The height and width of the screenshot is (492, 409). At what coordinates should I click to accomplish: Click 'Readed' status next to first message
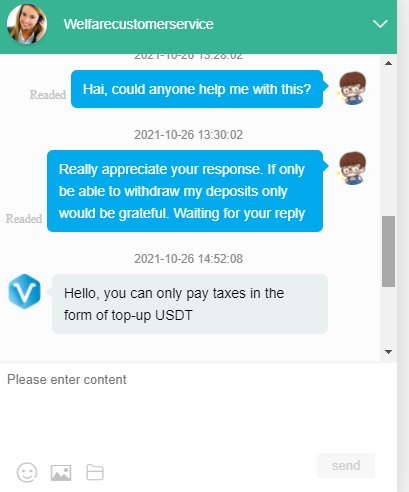pyautogui.click(x=48, y=95)
